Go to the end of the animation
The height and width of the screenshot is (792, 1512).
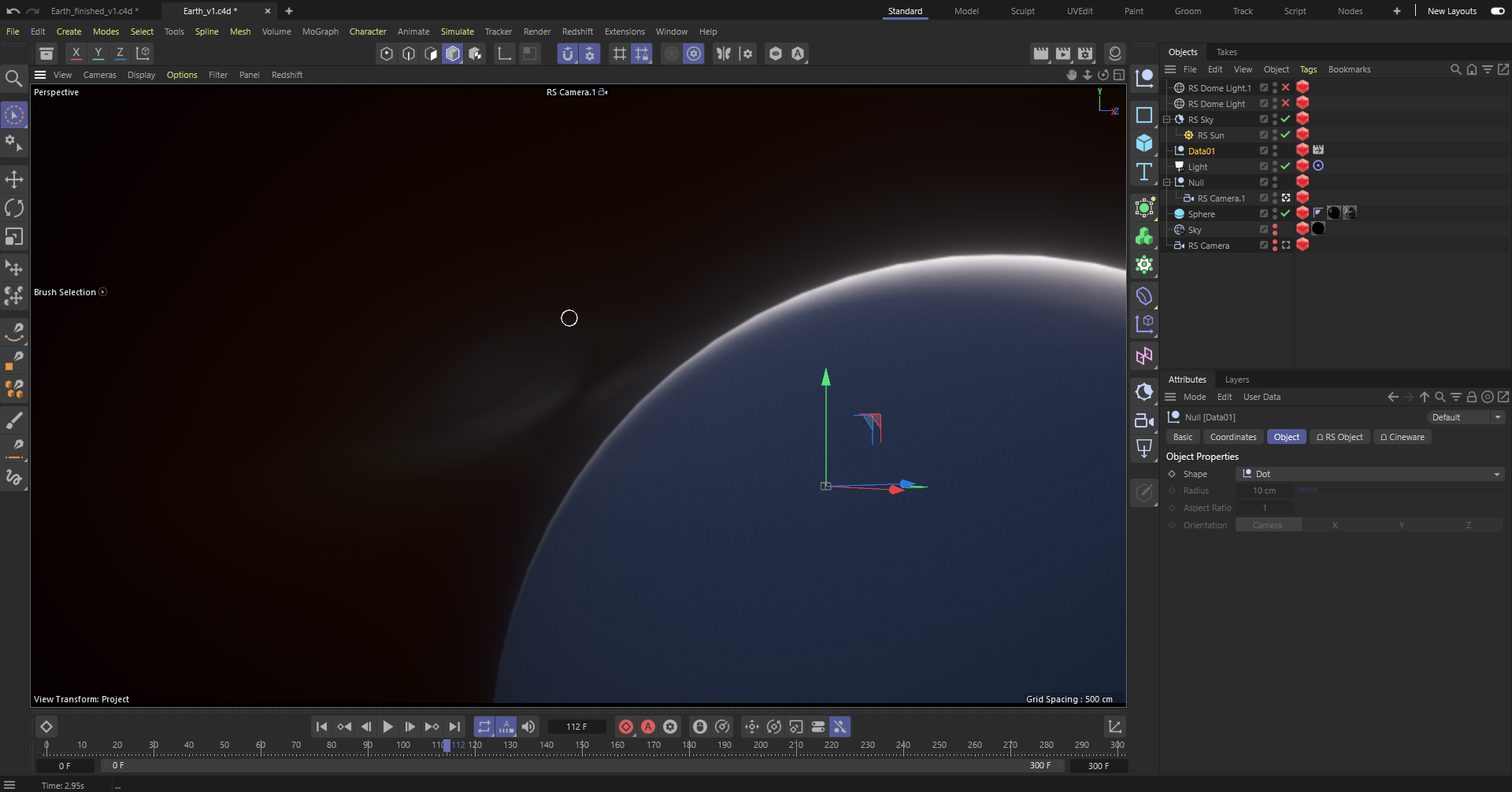click(454, 727)
